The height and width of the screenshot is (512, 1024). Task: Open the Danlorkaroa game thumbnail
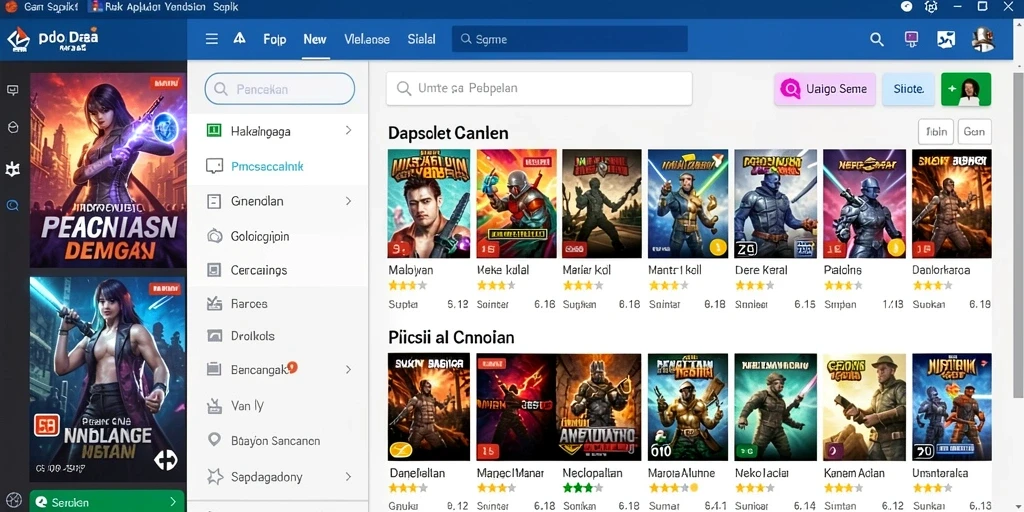click(x=952, y=204)
